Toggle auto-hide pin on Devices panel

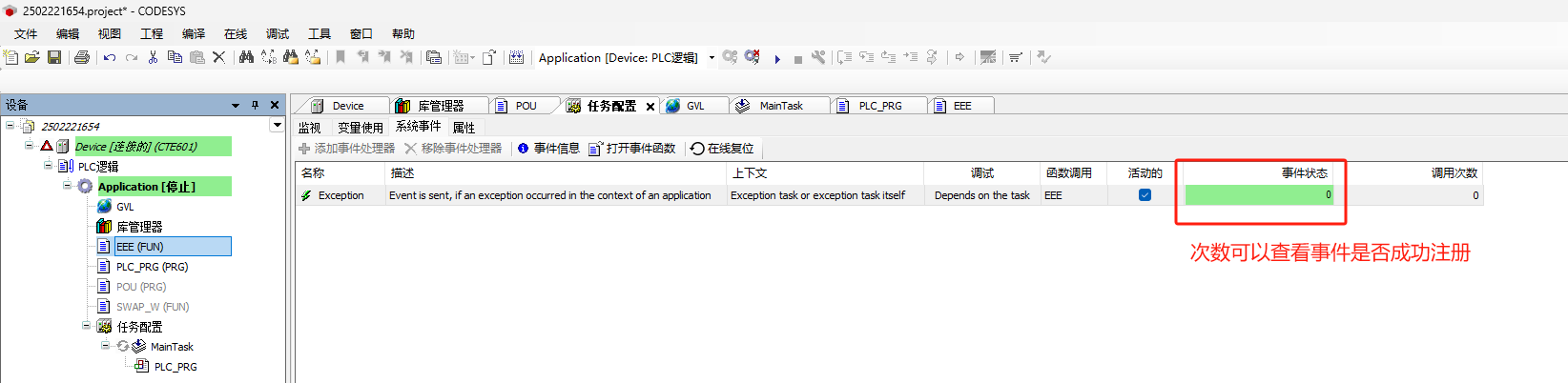click(255, 105)
